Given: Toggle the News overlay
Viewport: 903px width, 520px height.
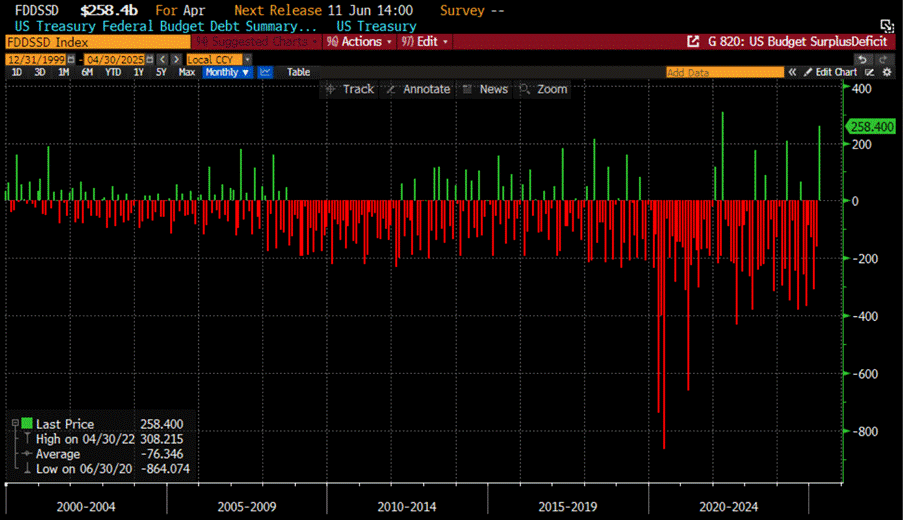Looking at the screenshot, I should click(x=485, y=89).
